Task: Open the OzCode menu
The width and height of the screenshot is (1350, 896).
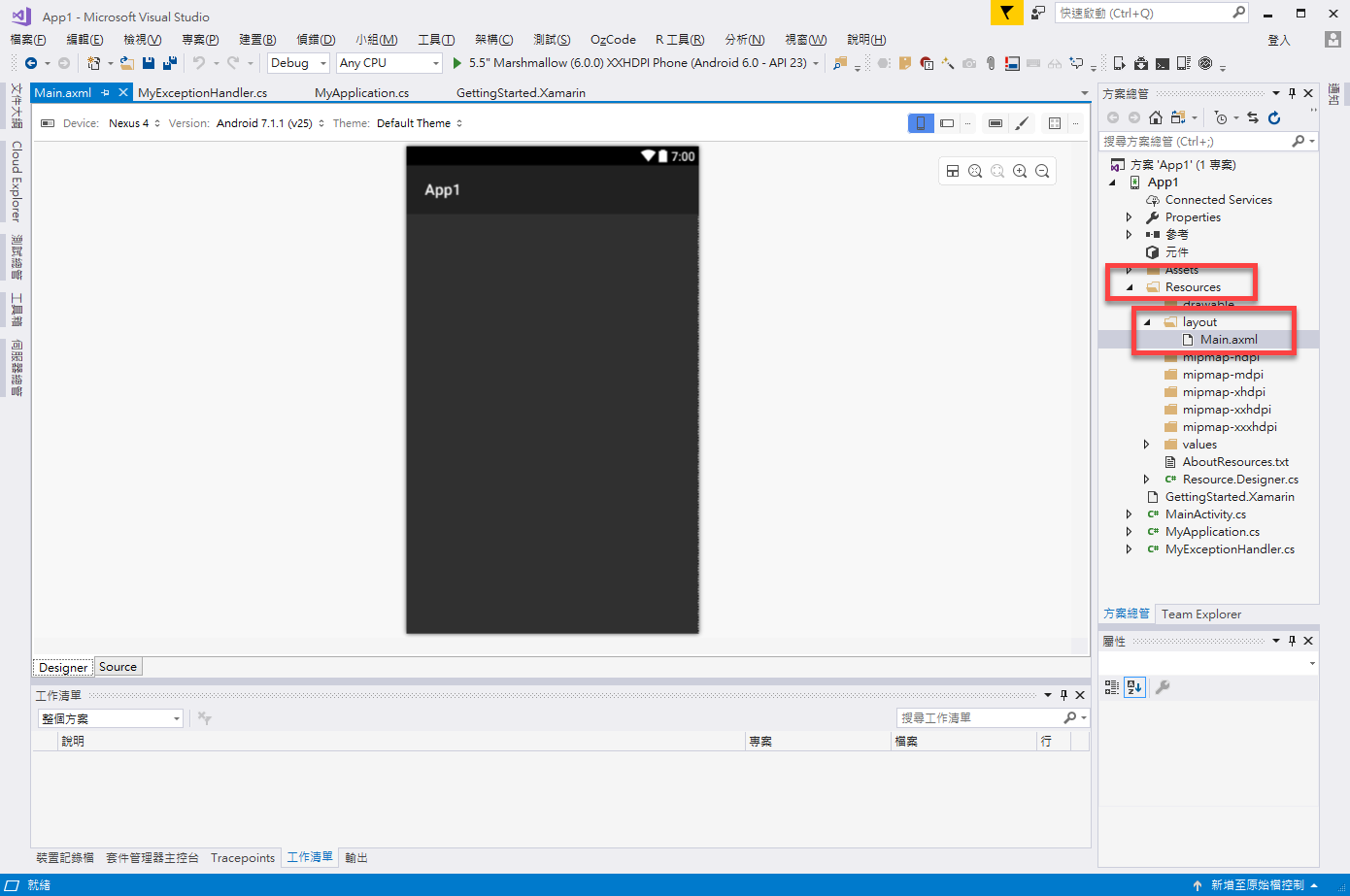Action: coord(613,40)
